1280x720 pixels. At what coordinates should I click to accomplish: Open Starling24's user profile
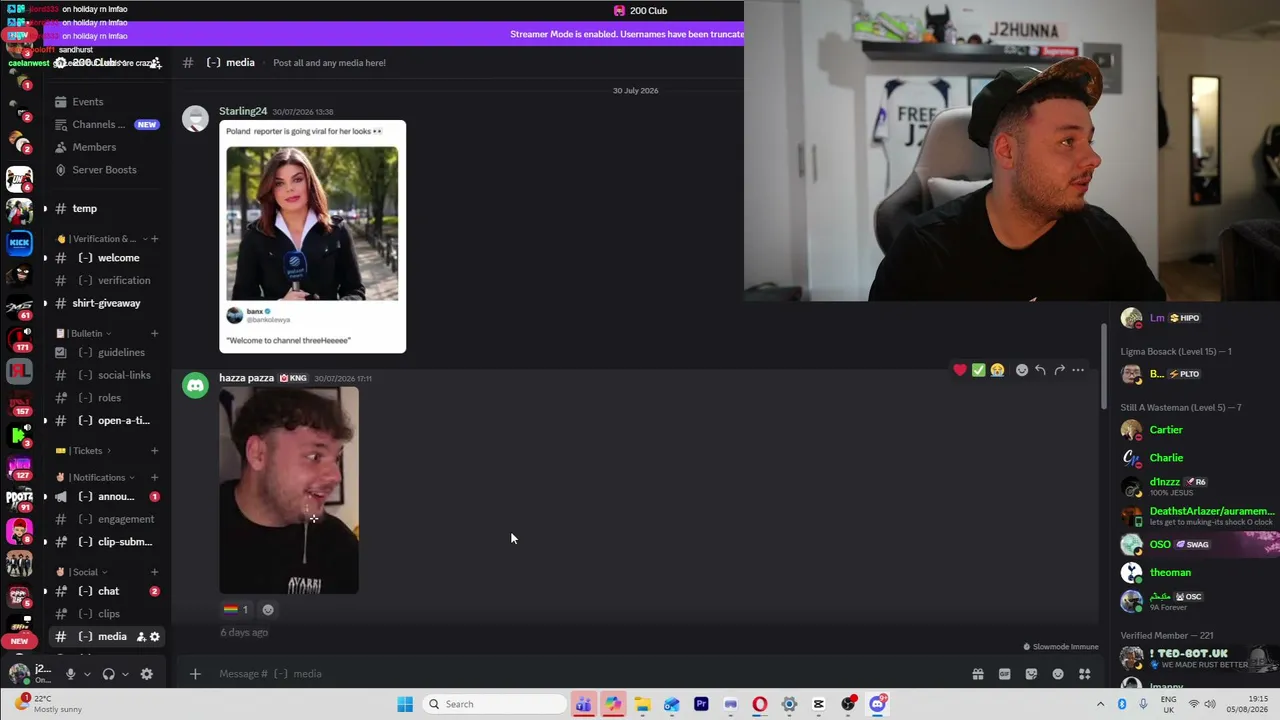point(243,111)
